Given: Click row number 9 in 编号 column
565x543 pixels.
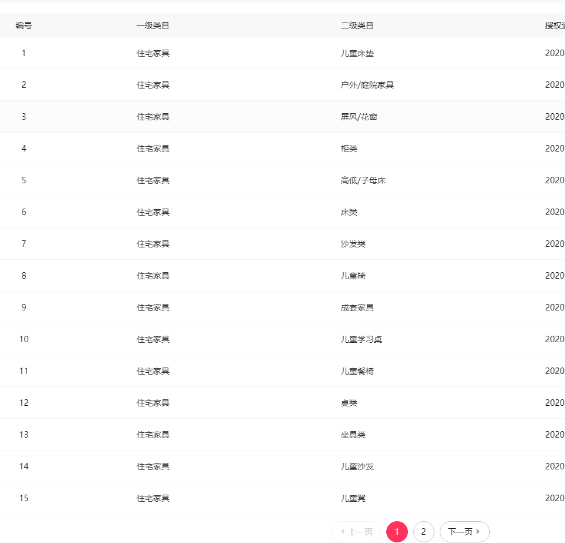Looking at the screenshot, I should pyautogui.click(x=24, y=307).
